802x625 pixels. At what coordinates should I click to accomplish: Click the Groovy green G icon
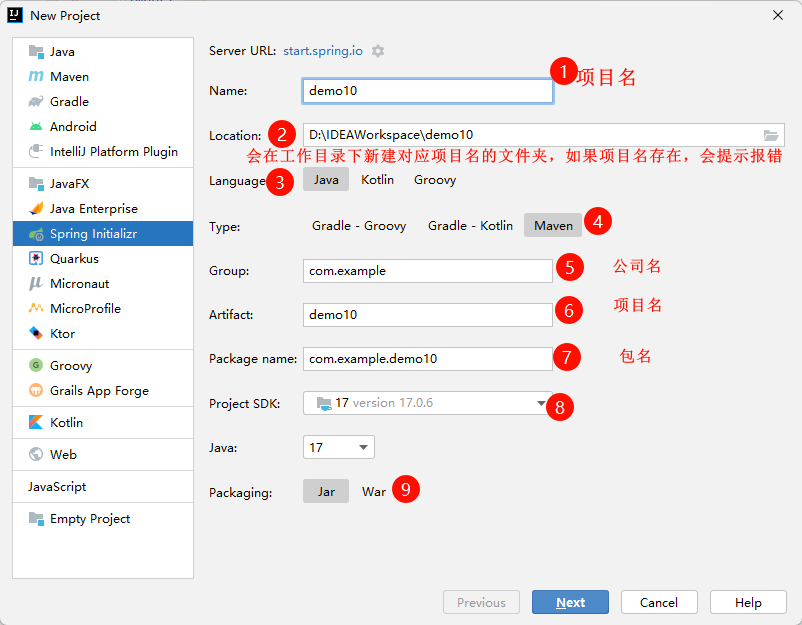coord(36,365)
